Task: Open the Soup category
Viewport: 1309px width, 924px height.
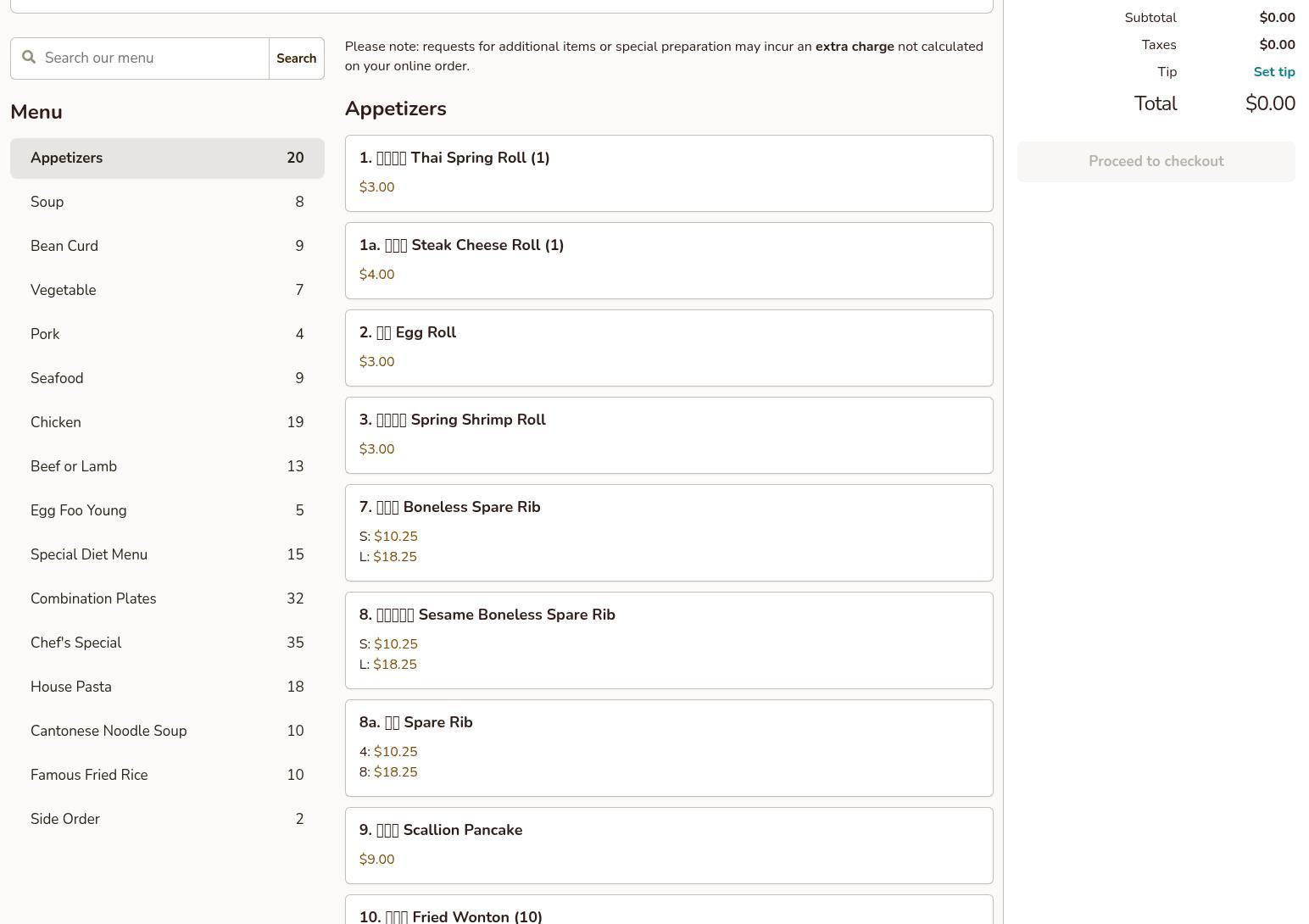Action: pos(167,203)
